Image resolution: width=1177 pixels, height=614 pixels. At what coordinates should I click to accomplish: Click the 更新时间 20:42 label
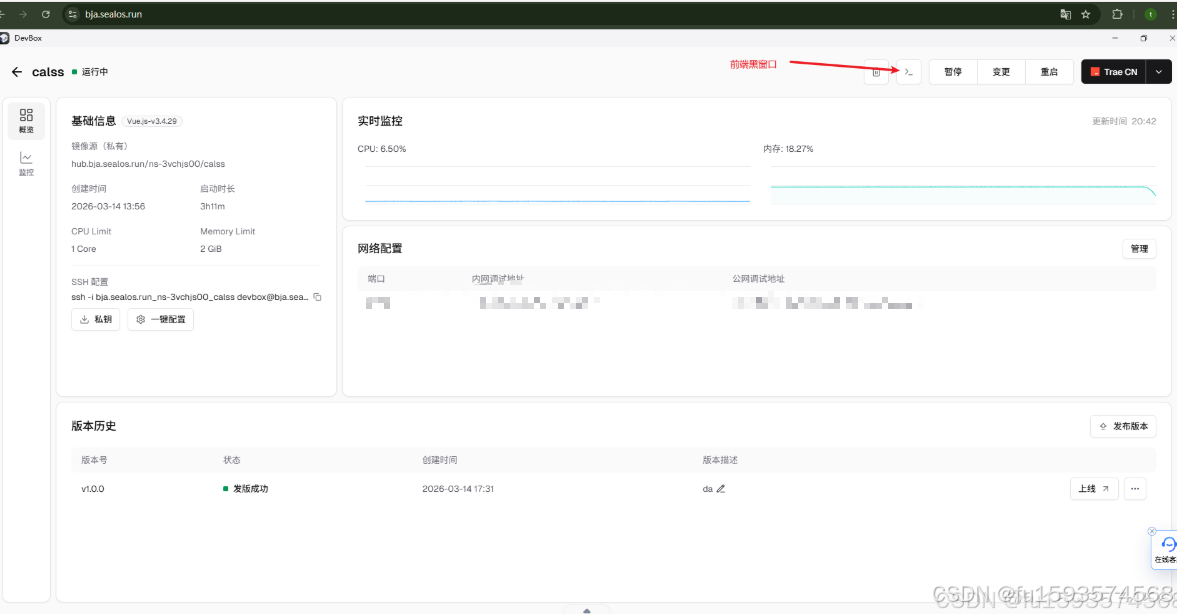pos(1124,121)
